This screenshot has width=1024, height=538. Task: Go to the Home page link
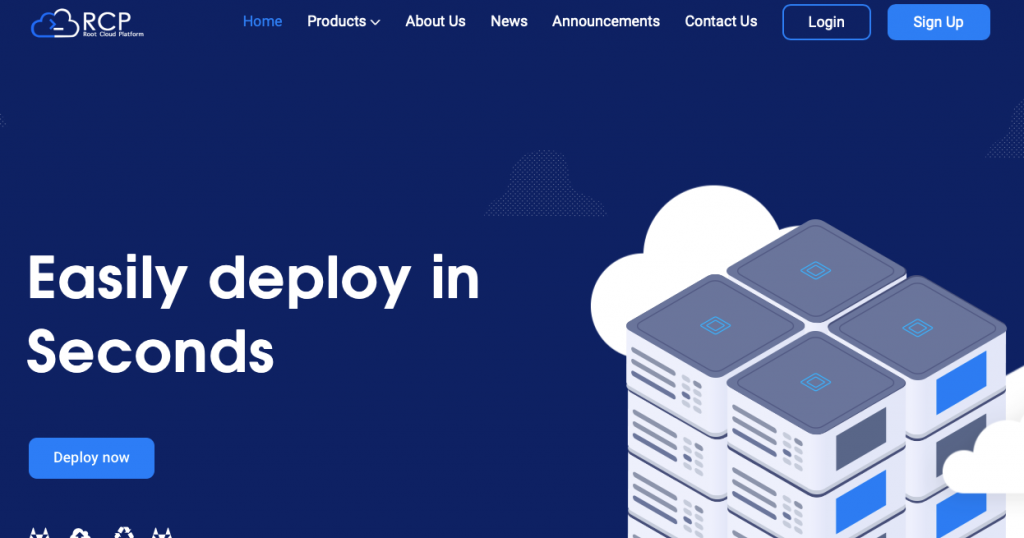pos(263,22)
